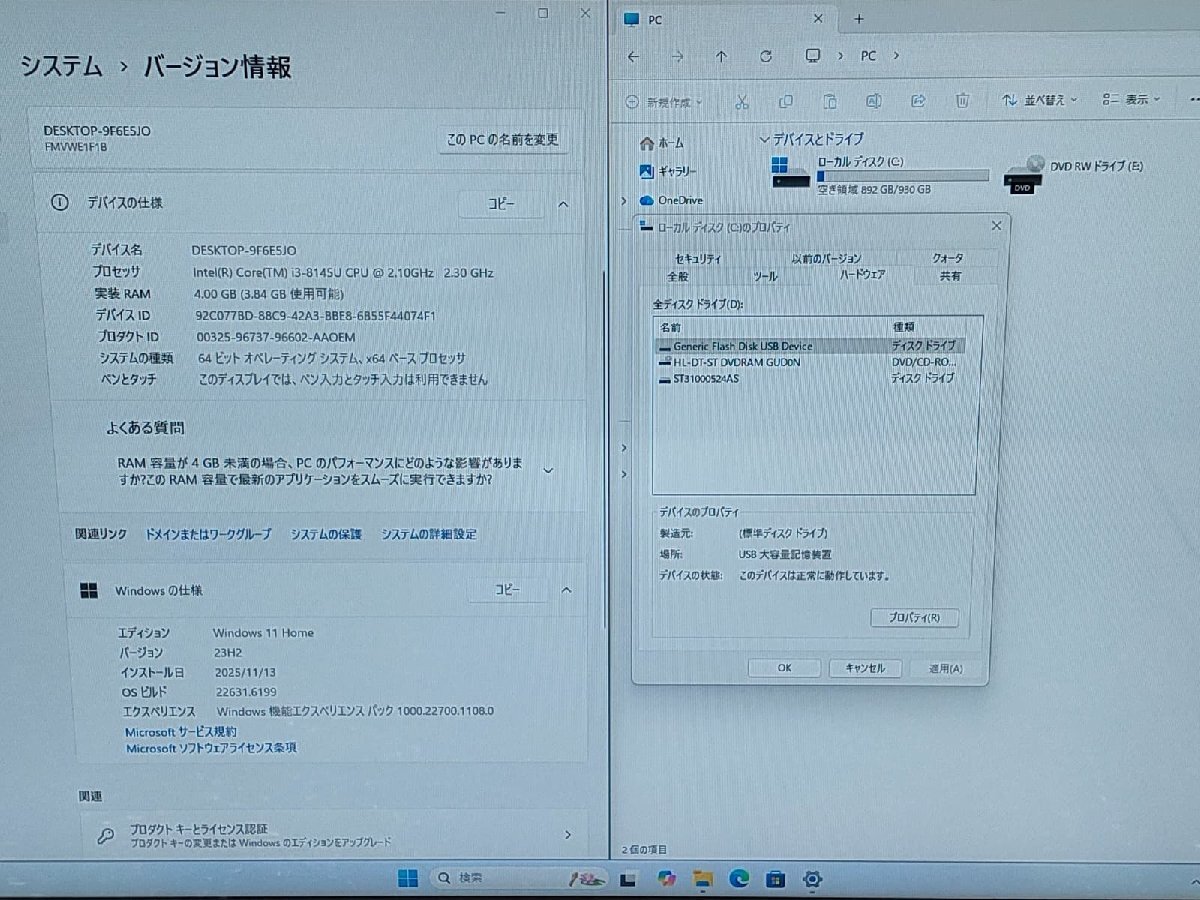Click Cancel (キャンセル) in the dialog
The height and width of the screenshot is (900, 1200).
pos(865,668)
